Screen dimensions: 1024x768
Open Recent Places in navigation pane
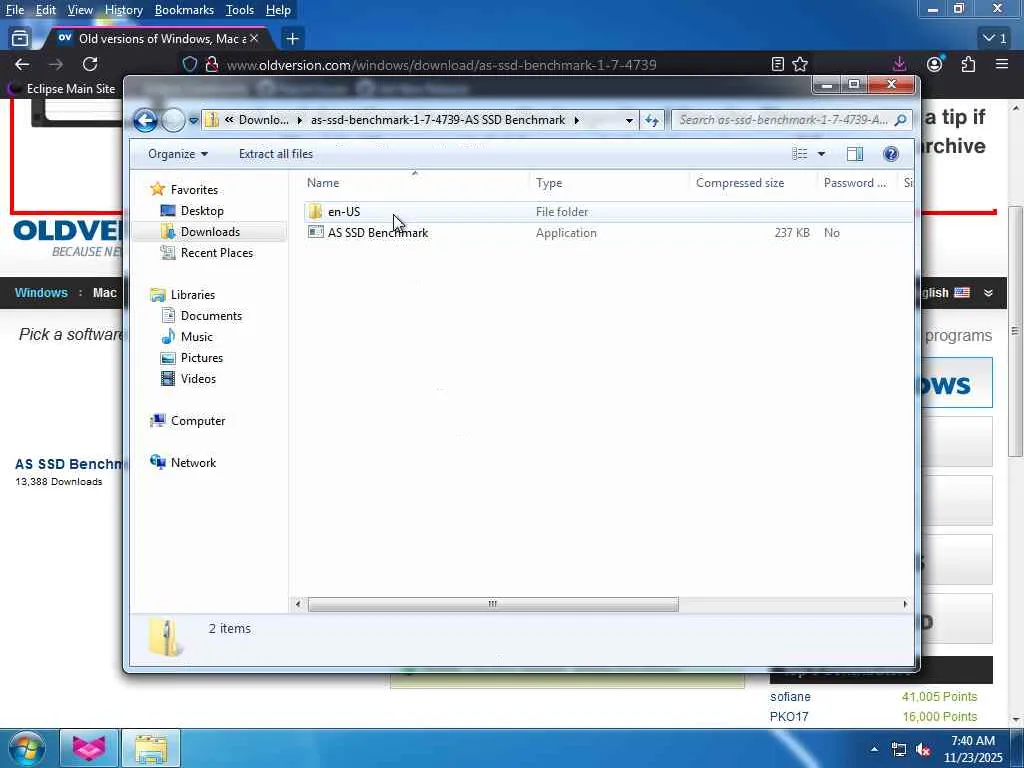coord(216,253)
